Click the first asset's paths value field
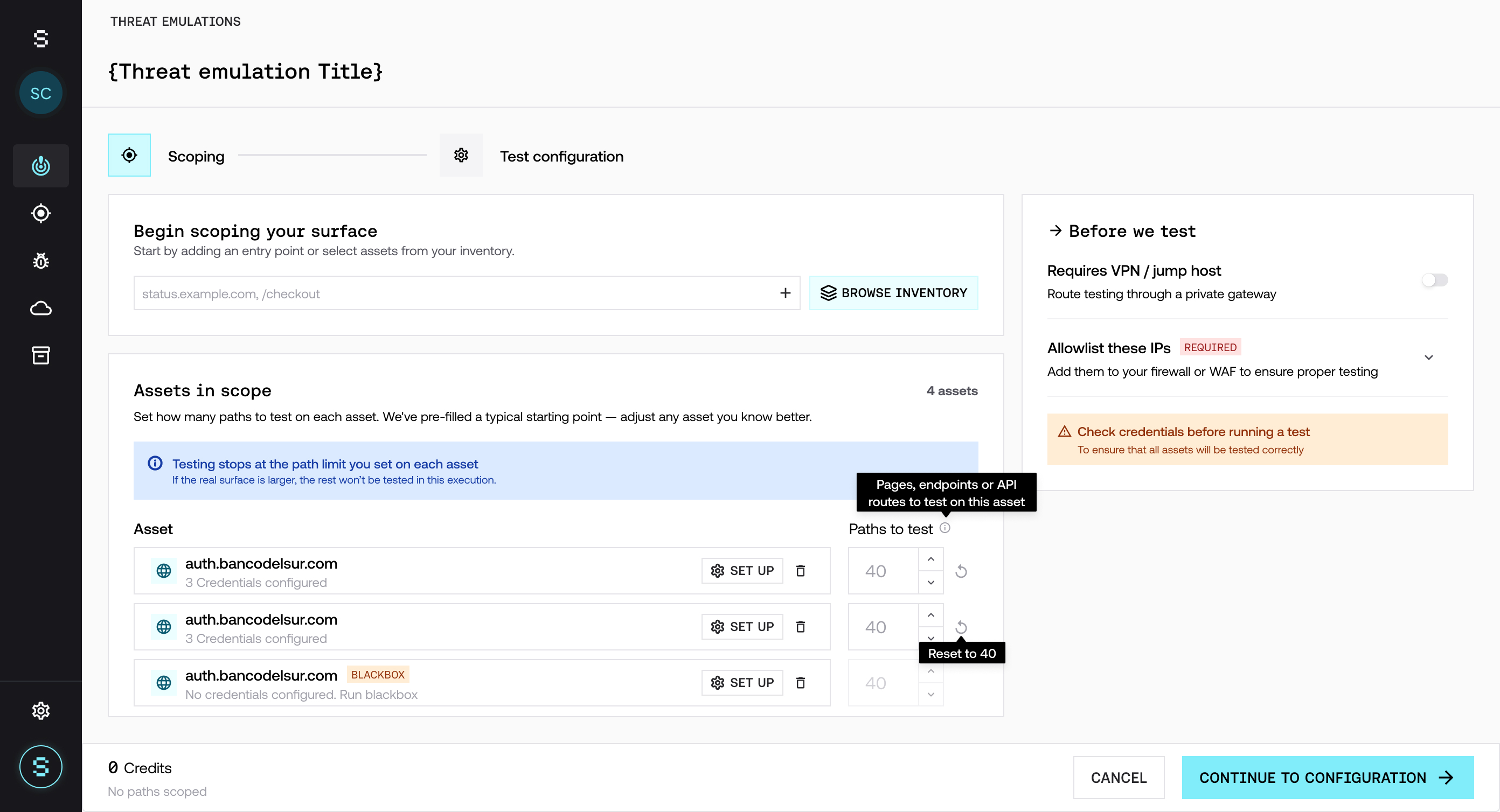Image resolution: width=1500 pixels, height=812 pixels. 883,570
